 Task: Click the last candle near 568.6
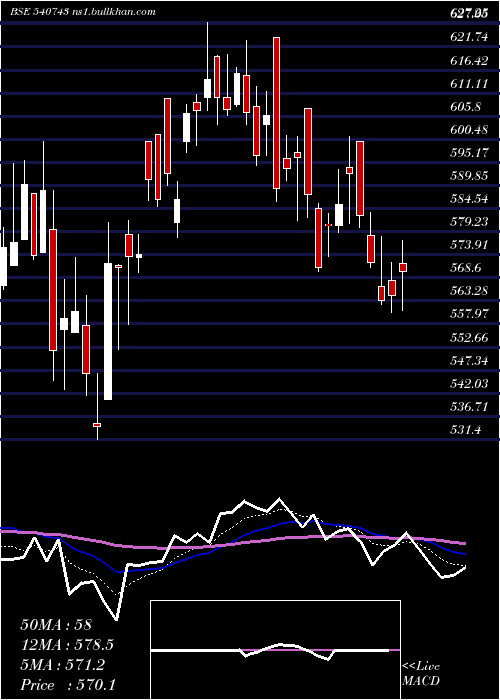(x=403, y=267)
